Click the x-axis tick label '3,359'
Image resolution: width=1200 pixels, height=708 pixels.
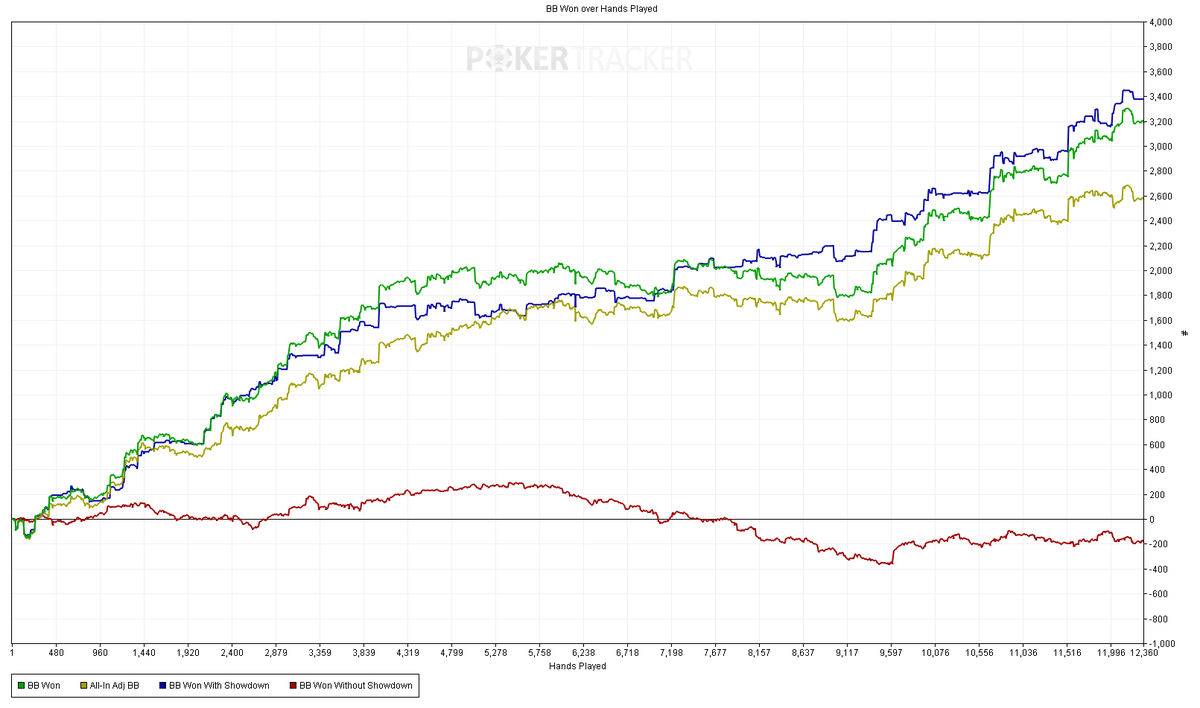320,653
